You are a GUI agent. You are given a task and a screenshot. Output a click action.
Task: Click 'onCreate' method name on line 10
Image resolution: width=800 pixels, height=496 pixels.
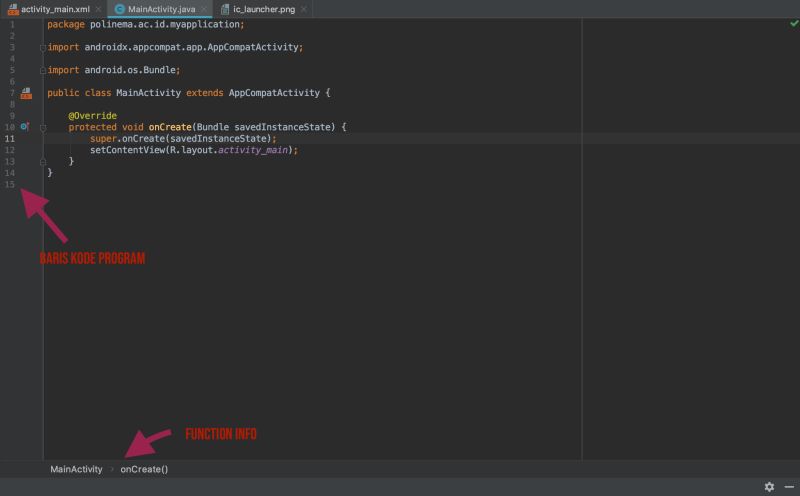pos(170,127)
